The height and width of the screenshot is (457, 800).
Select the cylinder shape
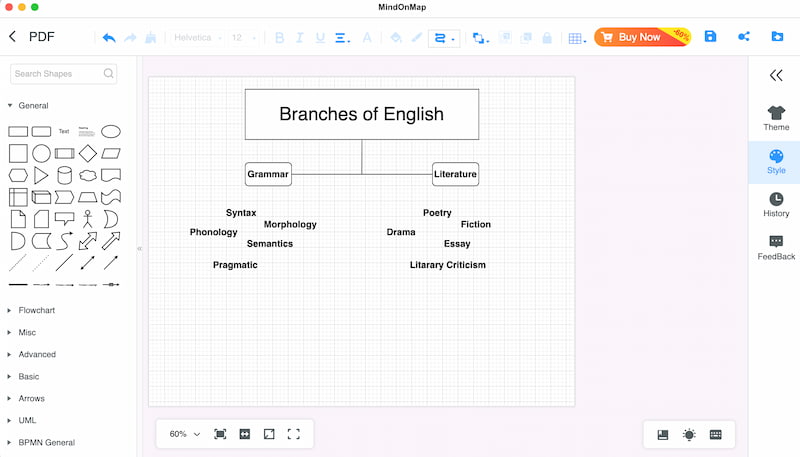64,175
